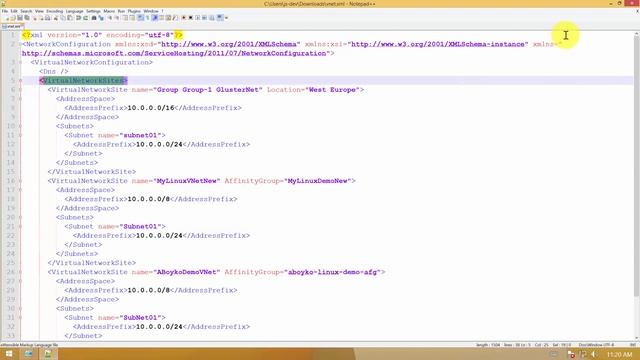Toggle Word Wrap in the toolbar
Screen dimensions: 640x360
click(x=140, y=18)
